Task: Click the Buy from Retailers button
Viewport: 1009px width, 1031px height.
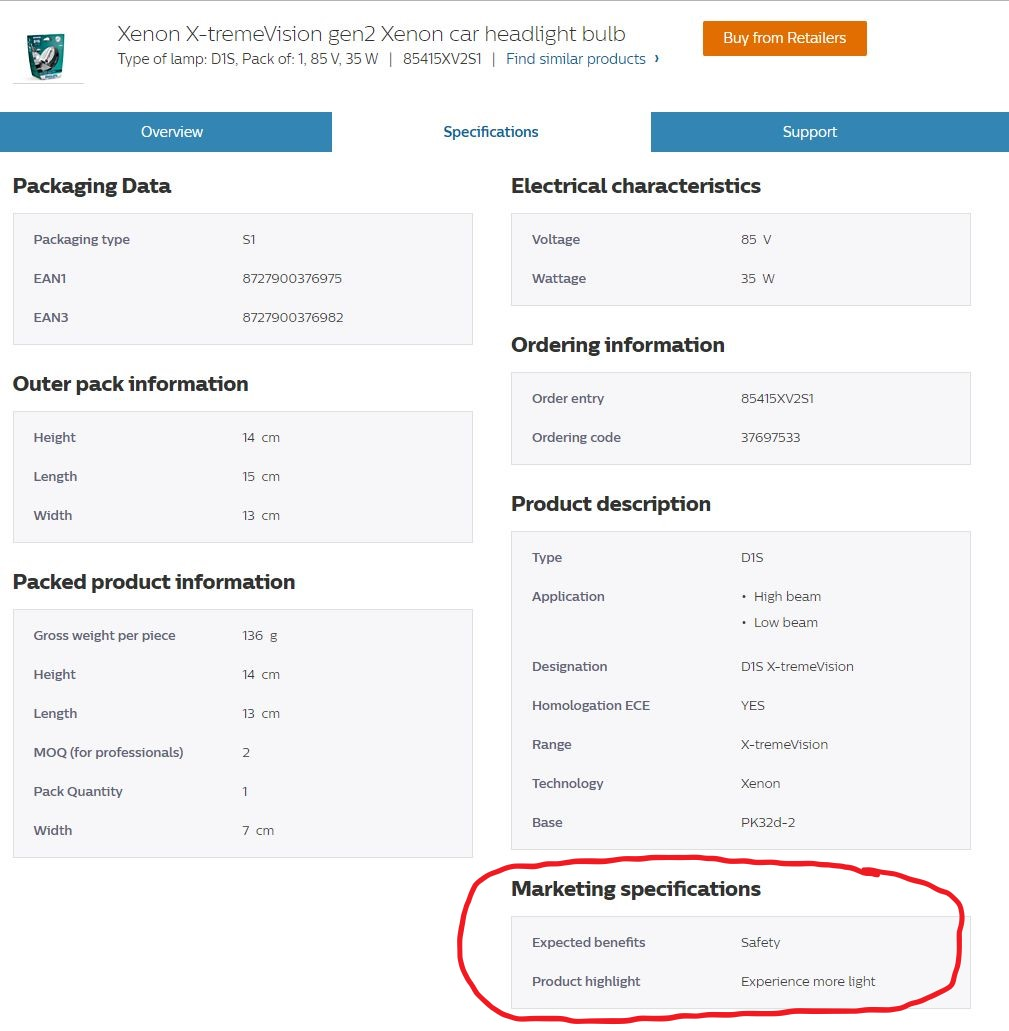Action: point(784,38)
